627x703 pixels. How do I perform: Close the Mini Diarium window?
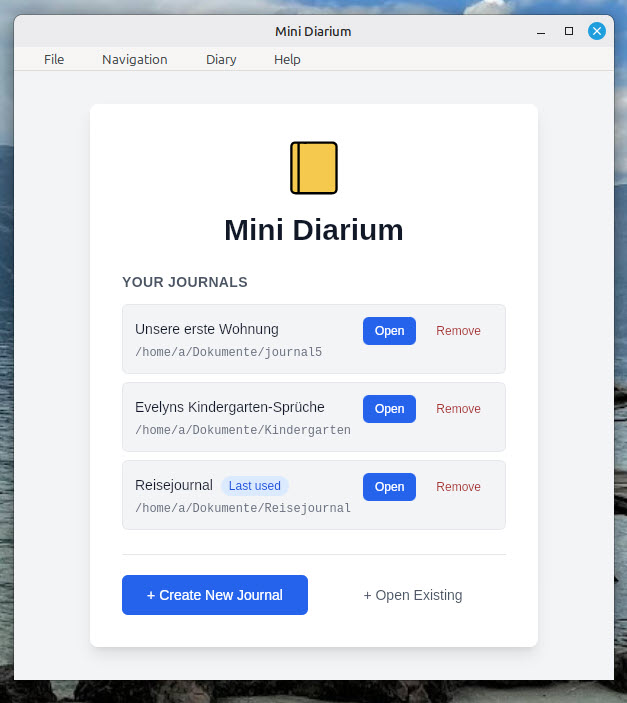pyautogui.click(x=597, y=31)
